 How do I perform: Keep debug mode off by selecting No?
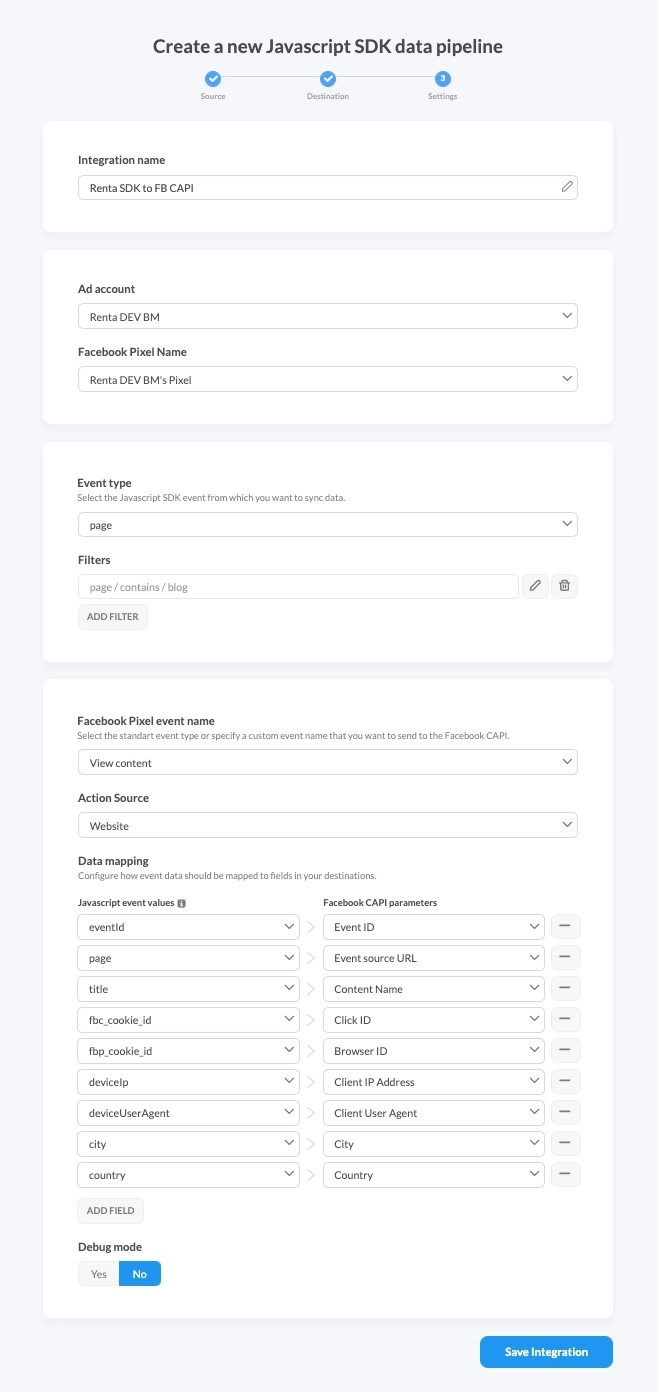coord(139,1273)
